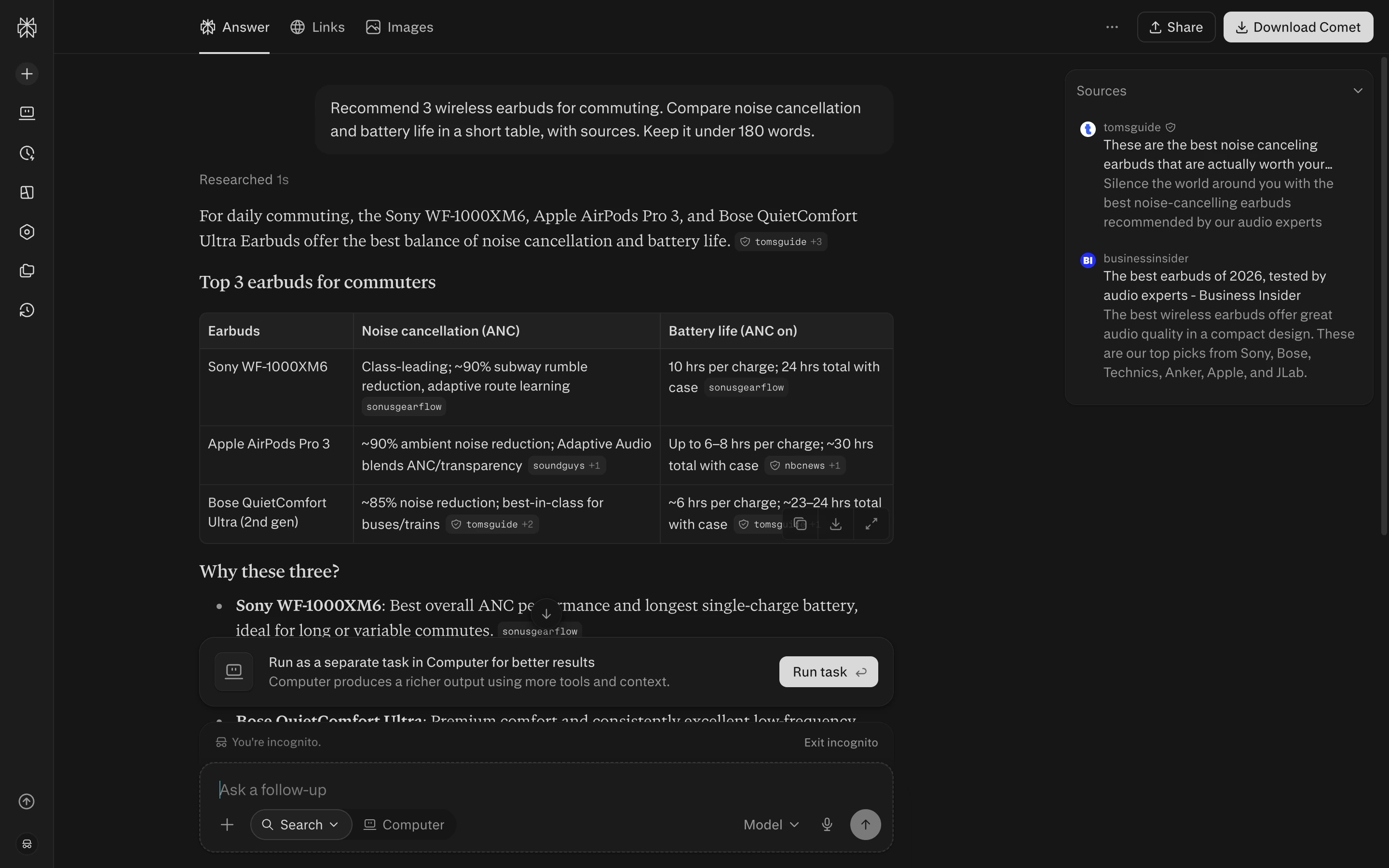This screenshot has height=868, width=1389.
Task: Expand the table to full view
Action: (x=872, y=524)
